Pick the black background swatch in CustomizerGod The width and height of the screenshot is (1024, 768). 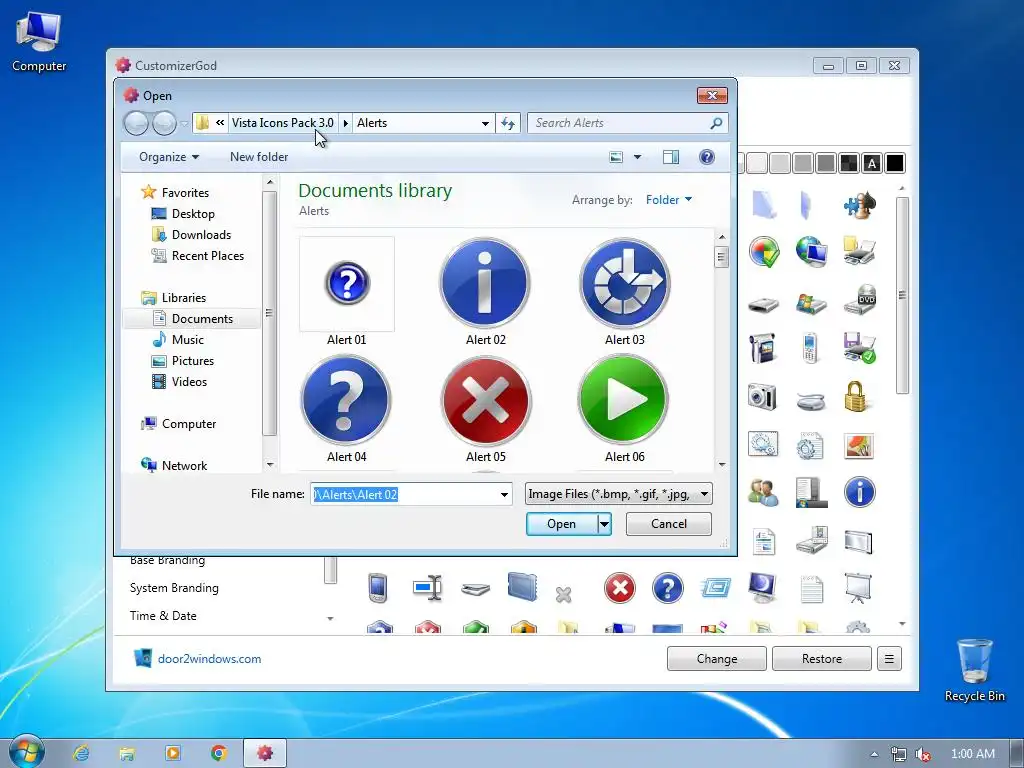coord(895,163)
